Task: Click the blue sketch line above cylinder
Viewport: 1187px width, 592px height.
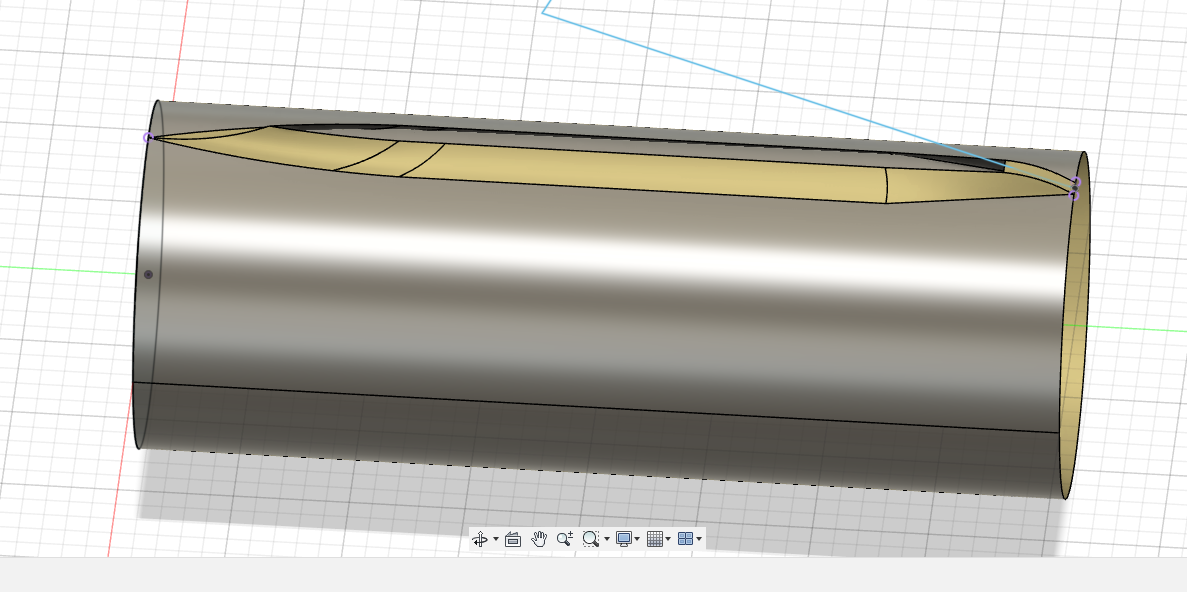Action: [760, 87]
